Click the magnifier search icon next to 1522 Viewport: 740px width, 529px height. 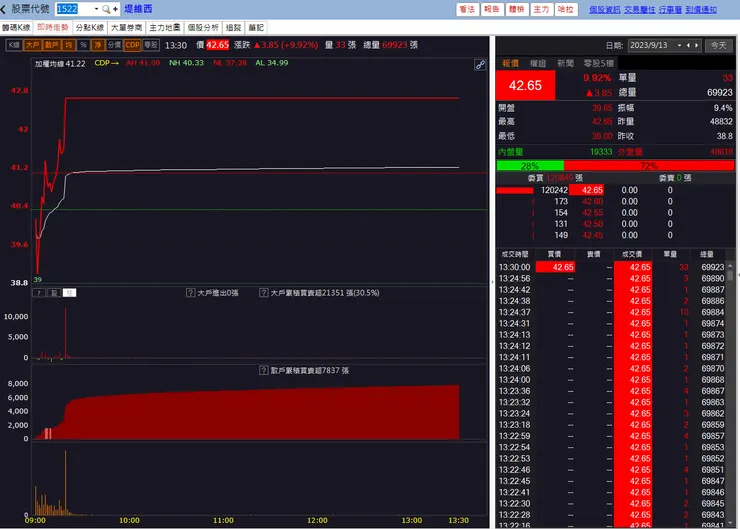106,9
